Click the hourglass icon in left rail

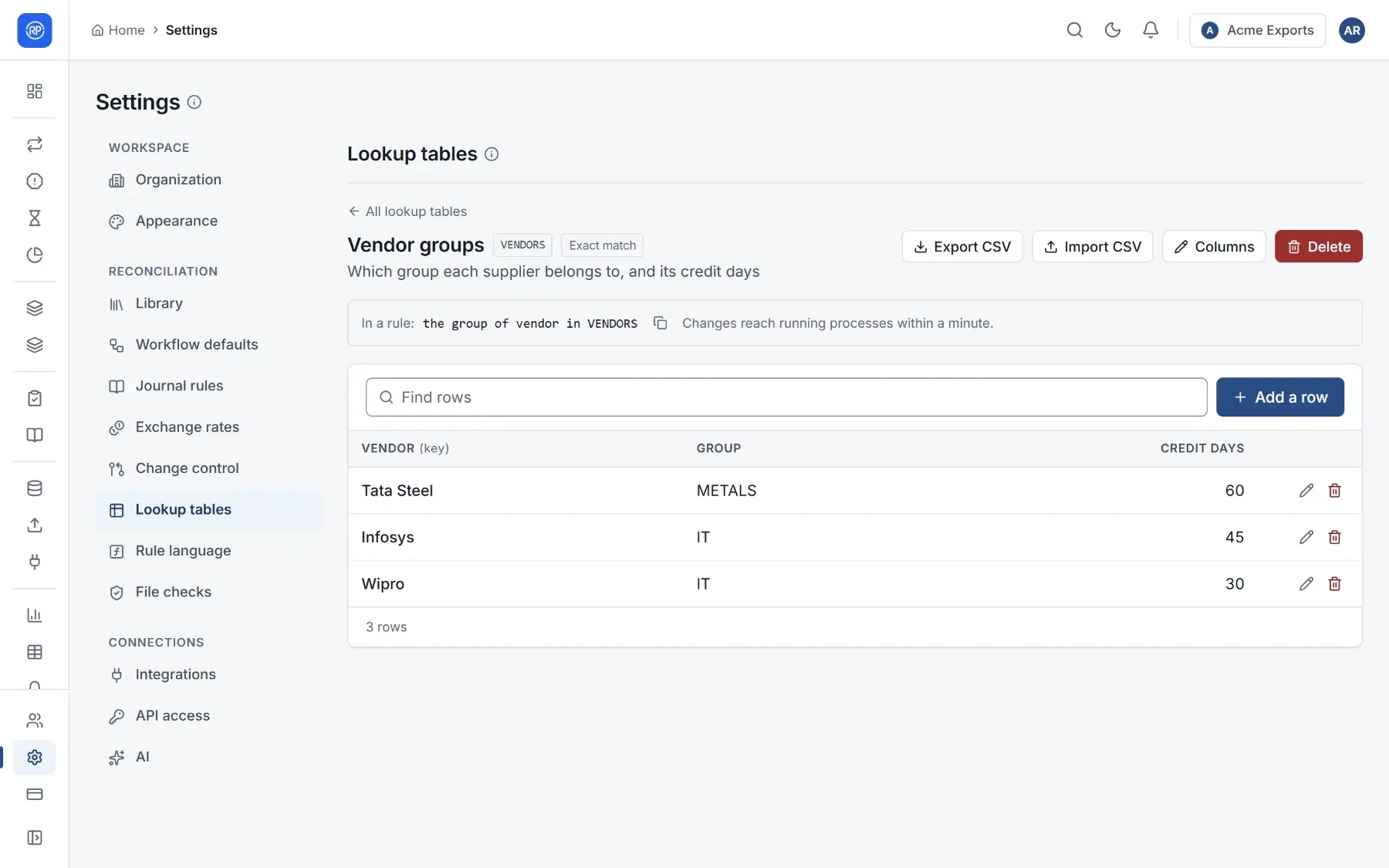tap(35, 218)
